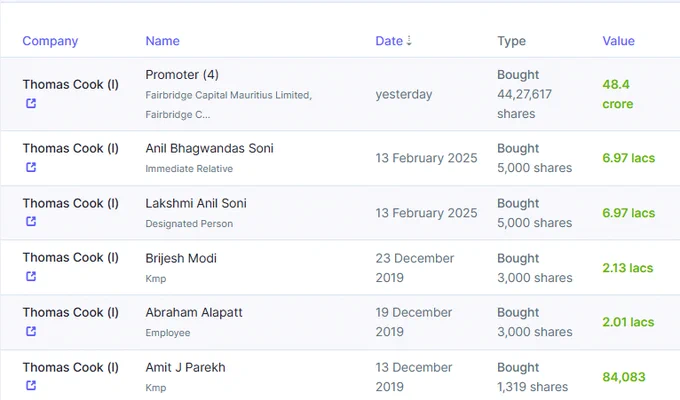680x400 pixels.
Task: Sort table by Company column header
Action: click(x=50, y=41)
